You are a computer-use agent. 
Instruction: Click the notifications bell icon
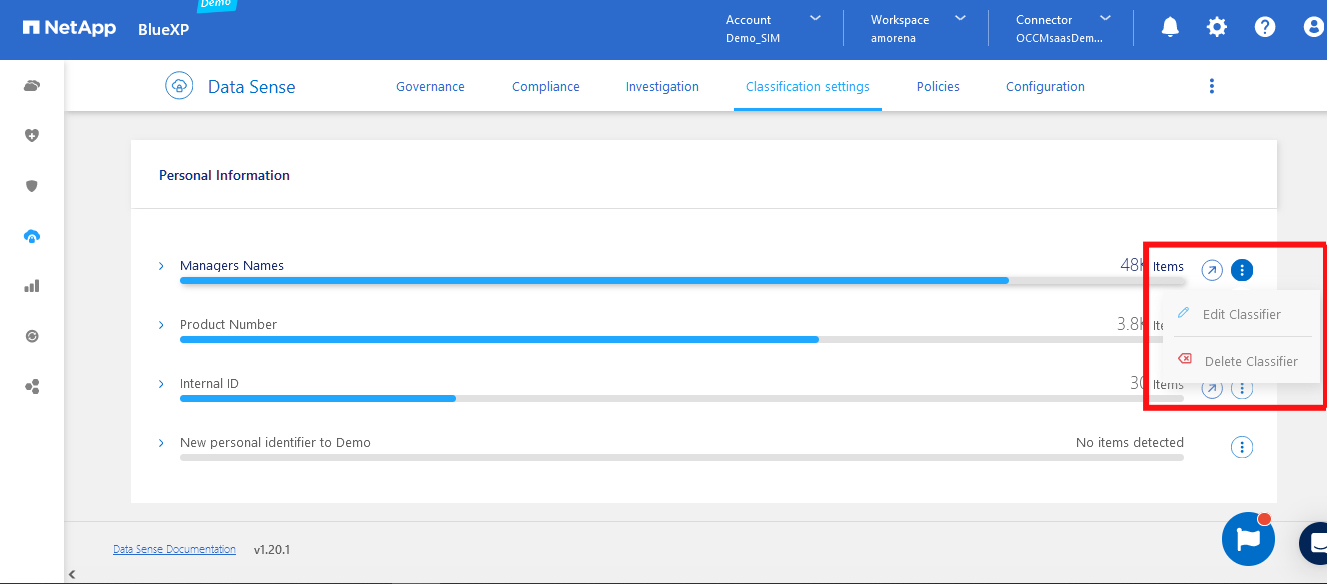click(x=1170, y=28)
